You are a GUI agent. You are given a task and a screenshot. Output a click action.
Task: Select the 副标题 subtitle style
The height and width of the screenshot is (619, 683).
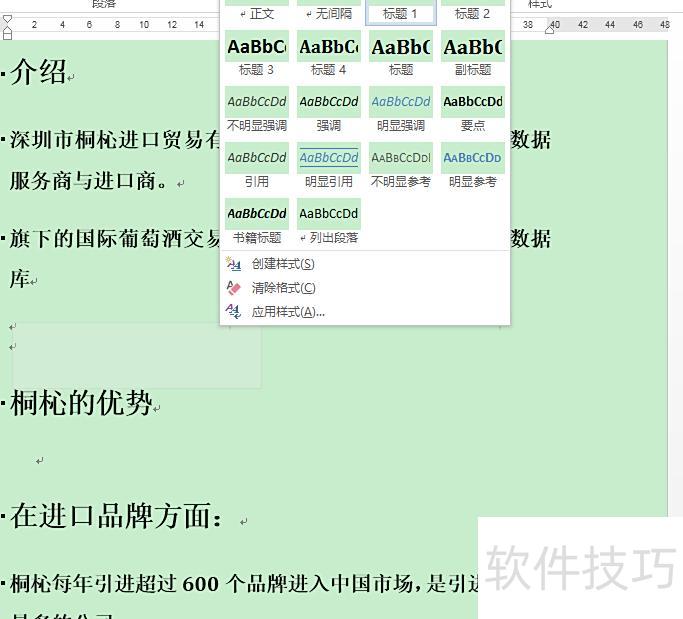coord(473,54)
